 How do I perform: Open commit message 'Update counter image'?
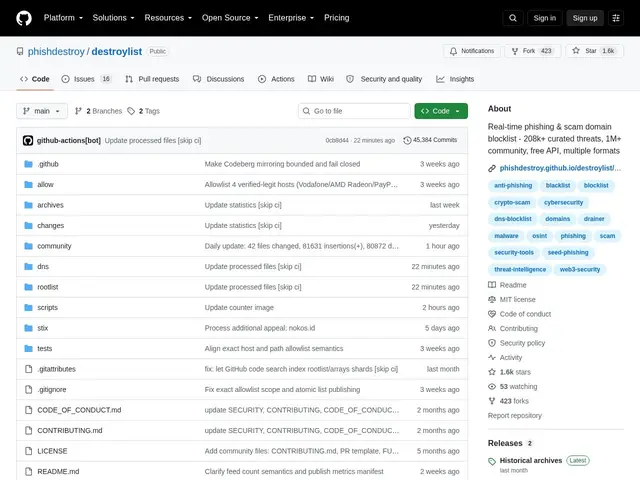point(239,307)
